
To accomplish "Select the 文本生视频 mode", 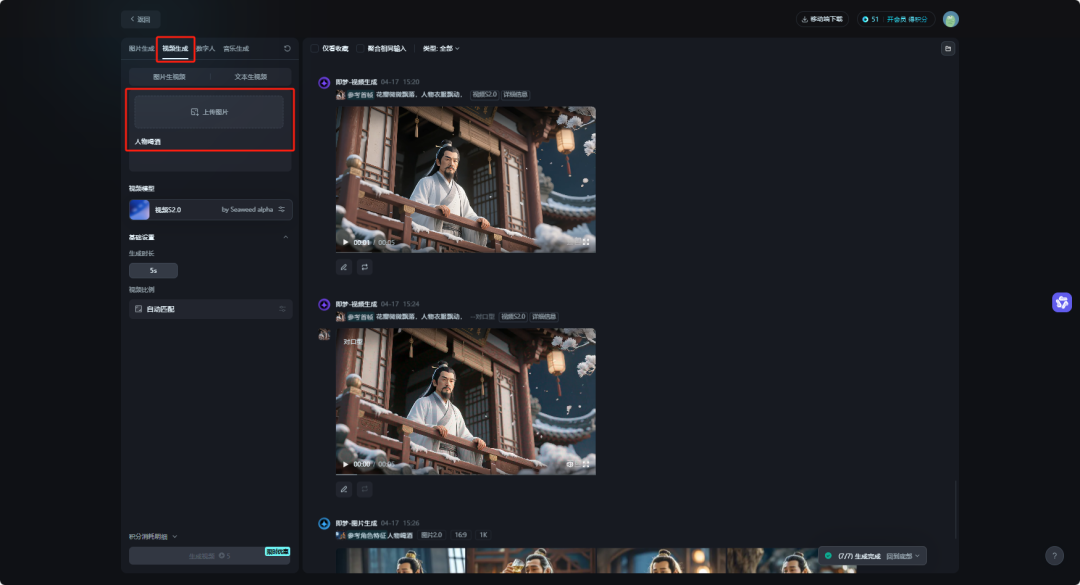I will point(250,77).
